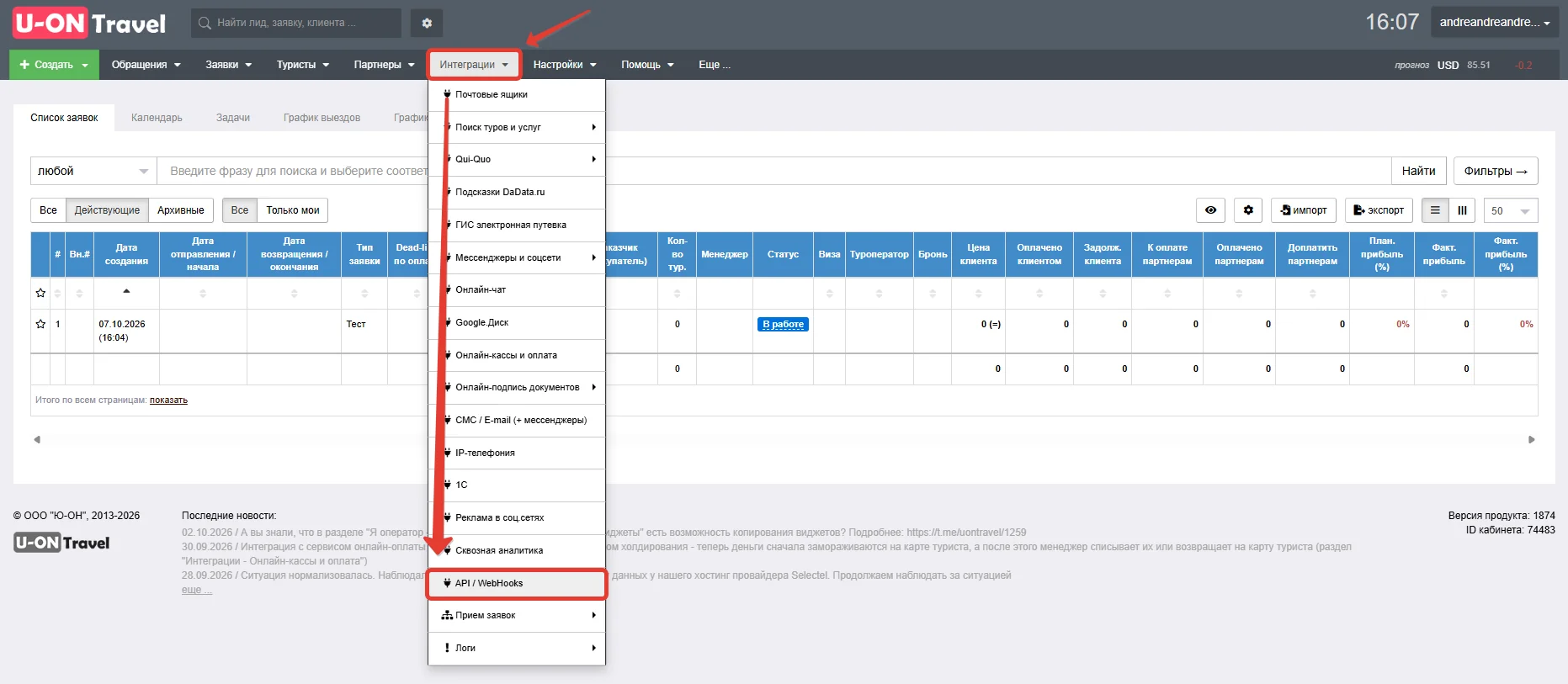
Task: Switch to the Календарь tab
Action: 157,118
